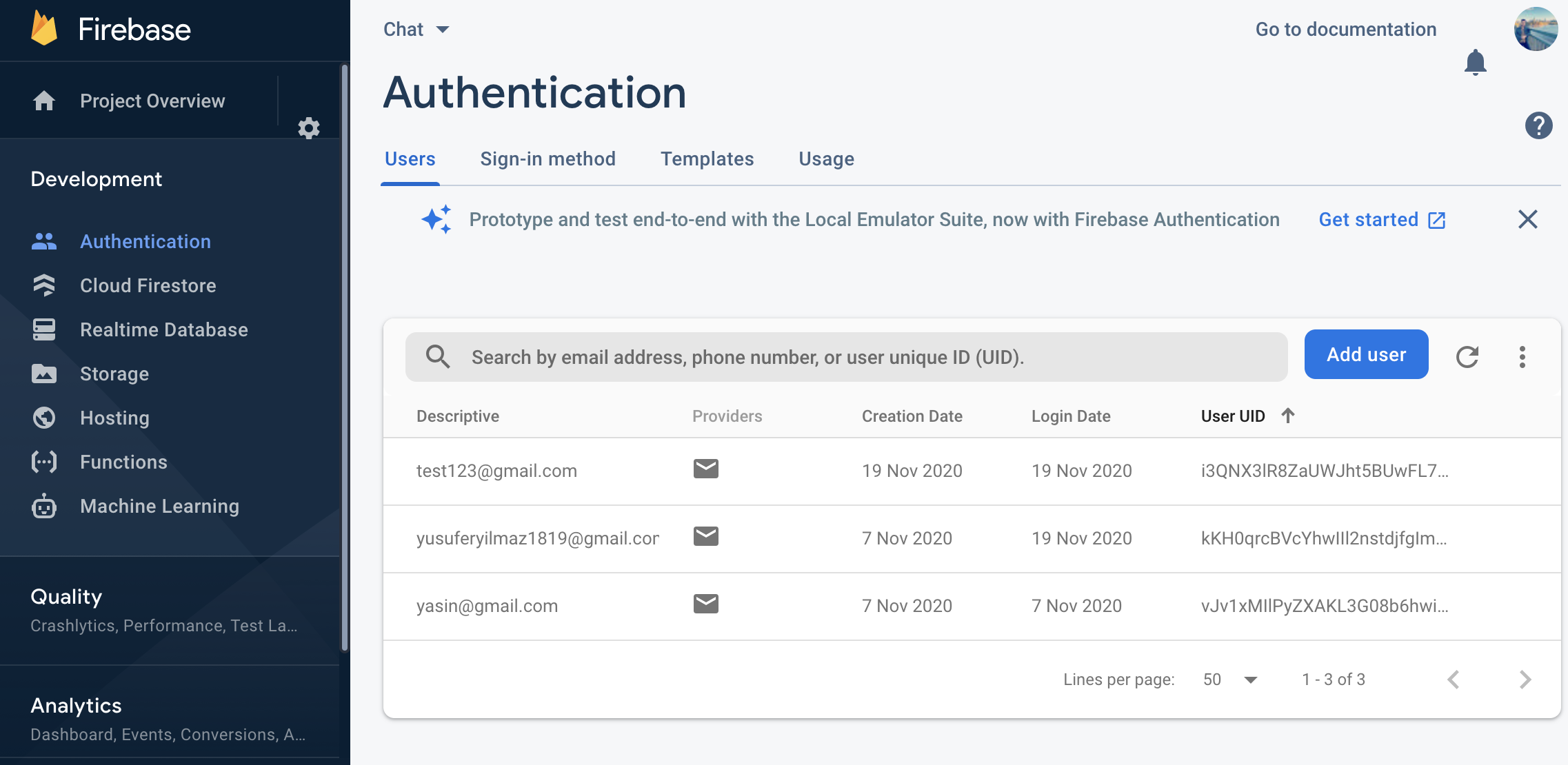Open Functions in the sidebar
Viewport: 1568px width, 765px height.
coord(123,462)
